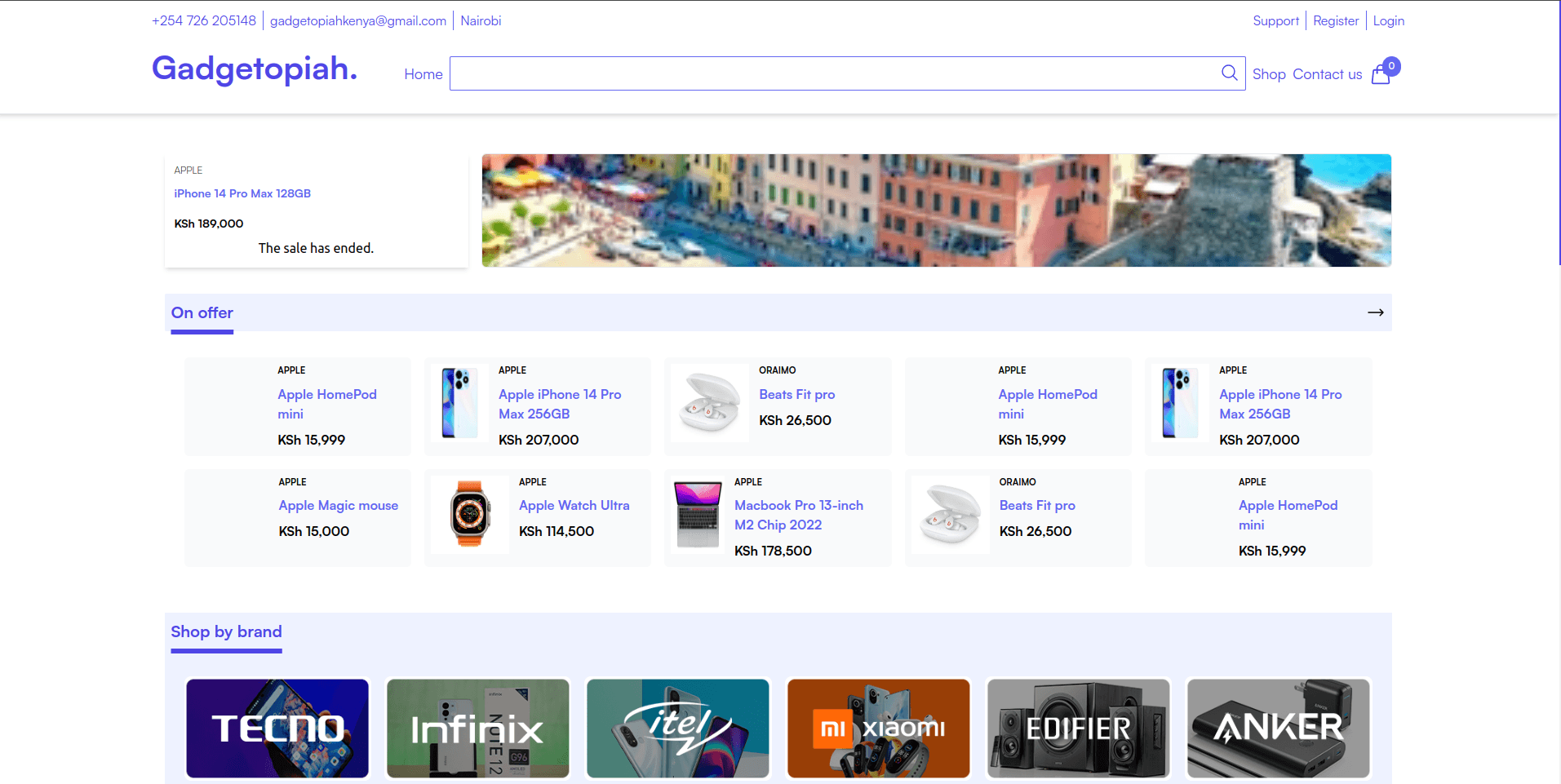Open Macbook Pro 13-inch M2 Chip 2022
The height and width of the screenshot is (784, 1561).
[799, 516]
